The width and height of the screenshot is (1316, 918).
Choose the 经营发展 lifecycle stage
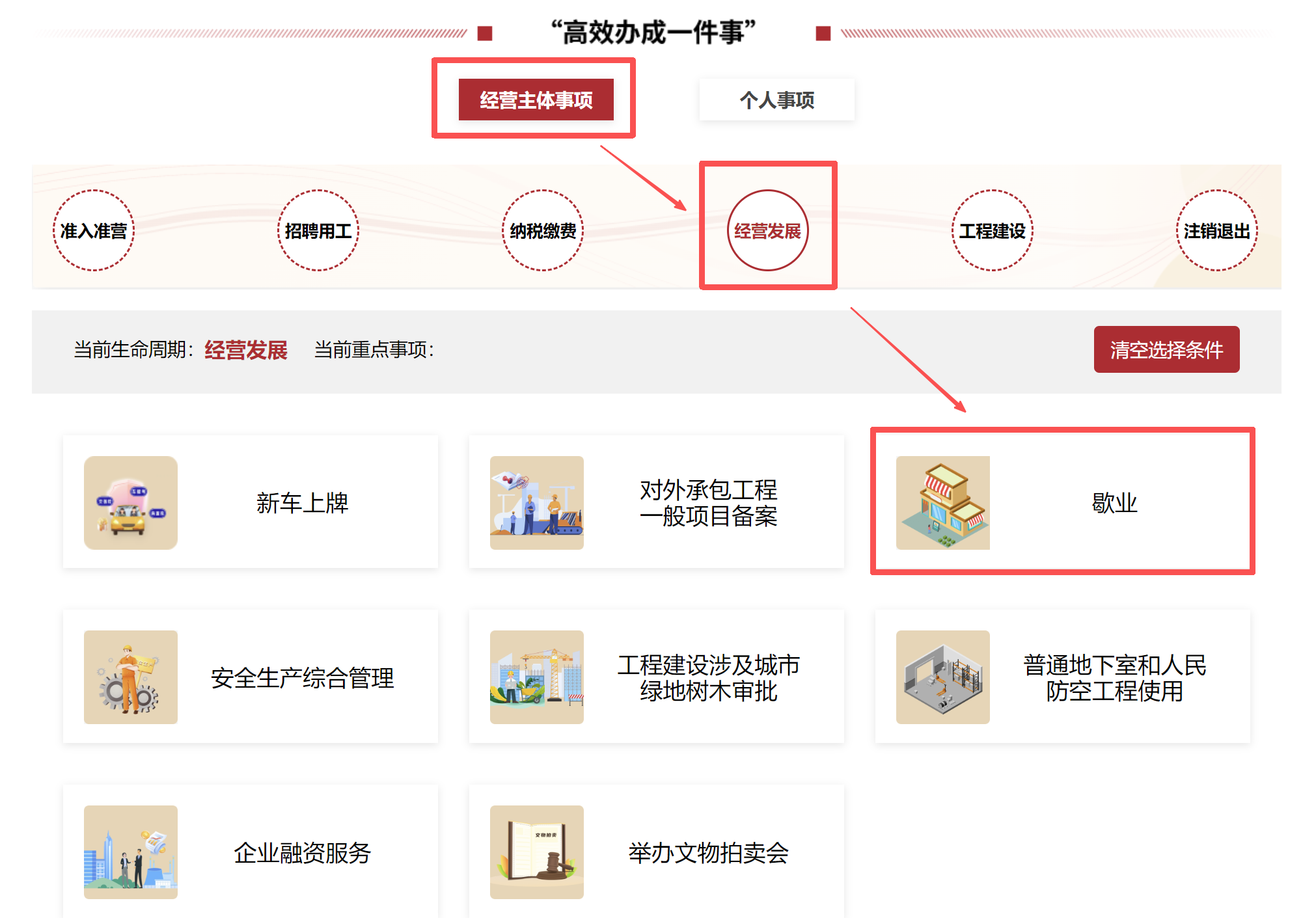pyautogui.click(x=768, y=230)
